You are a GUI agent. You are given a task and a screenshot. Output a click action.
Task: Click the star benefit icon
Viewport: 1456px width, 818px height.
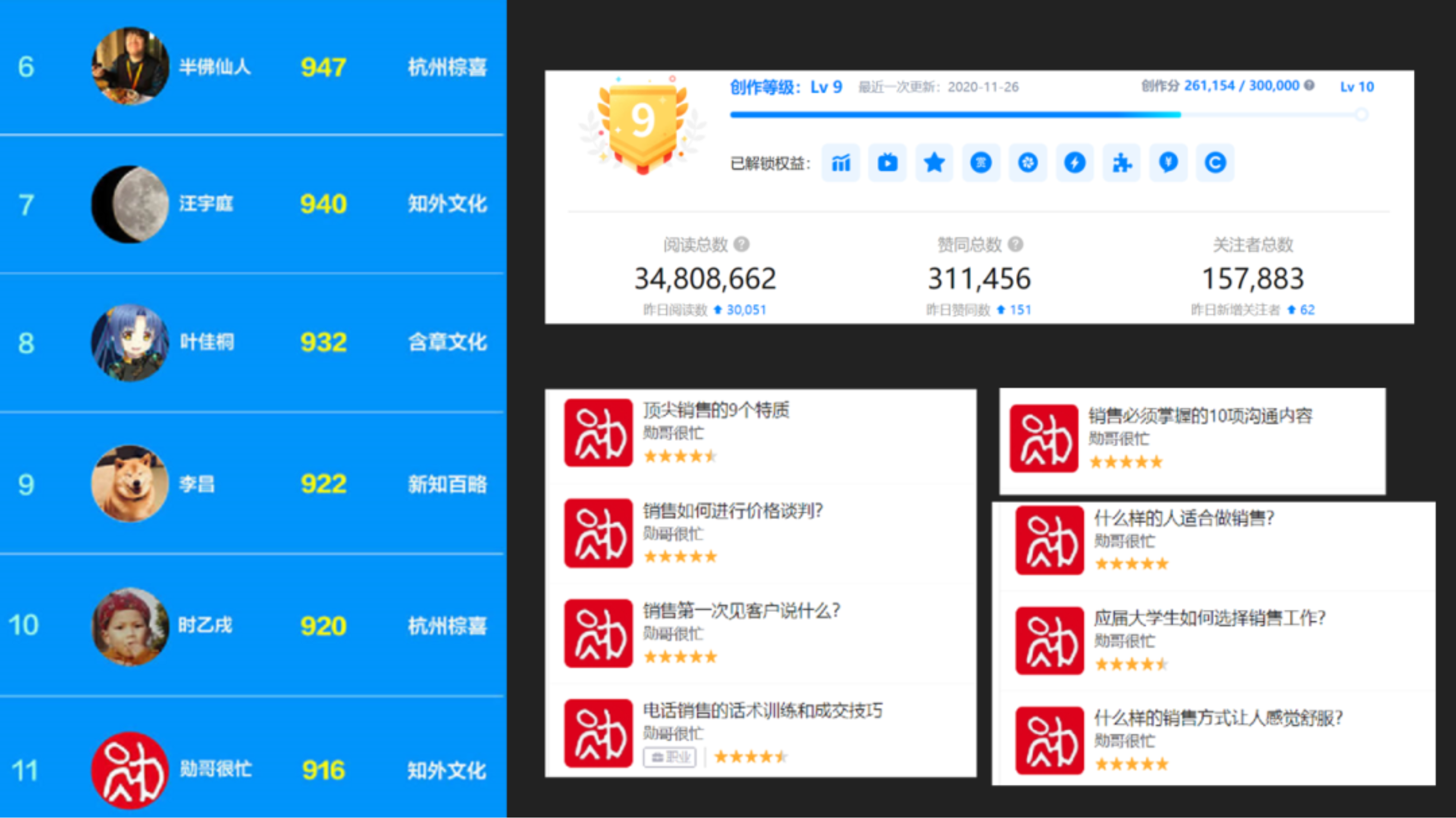click(x=934, y=163)
